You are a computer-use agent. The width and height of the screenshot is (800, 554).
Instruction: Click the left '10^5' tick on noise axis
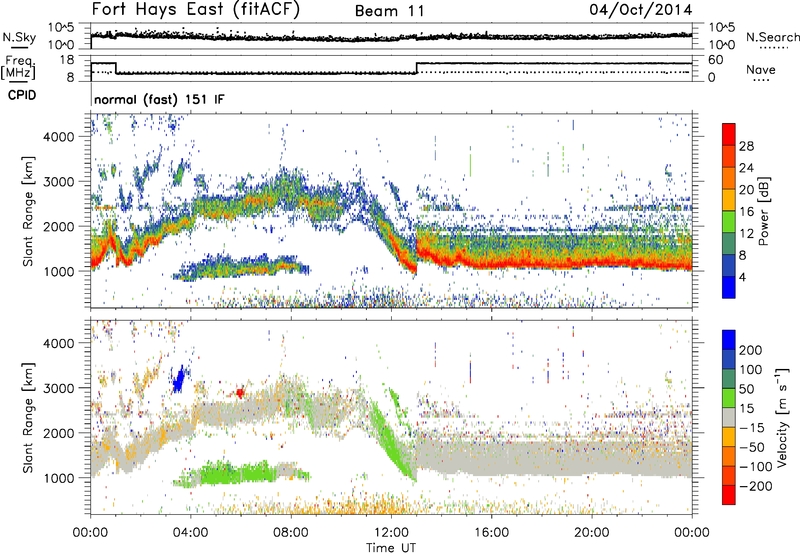pyautogui.click(x=61, y=27)
